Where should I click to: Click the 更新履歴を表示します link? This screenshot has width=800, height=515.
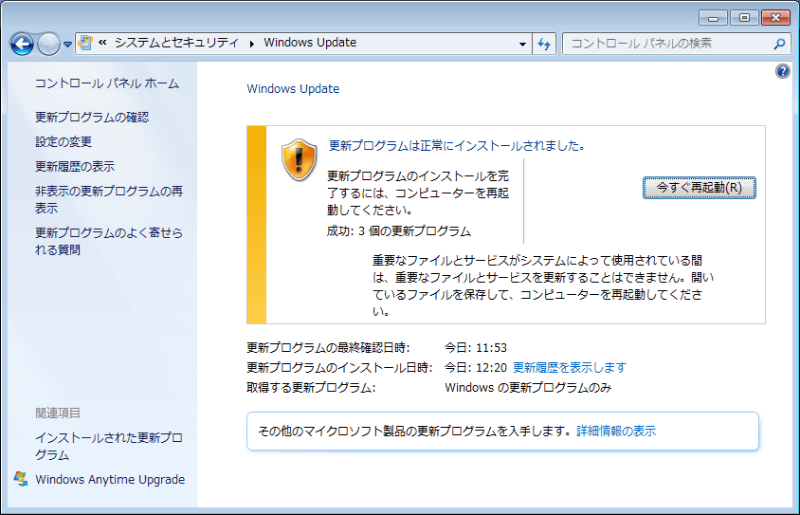[x=569, y=367]
